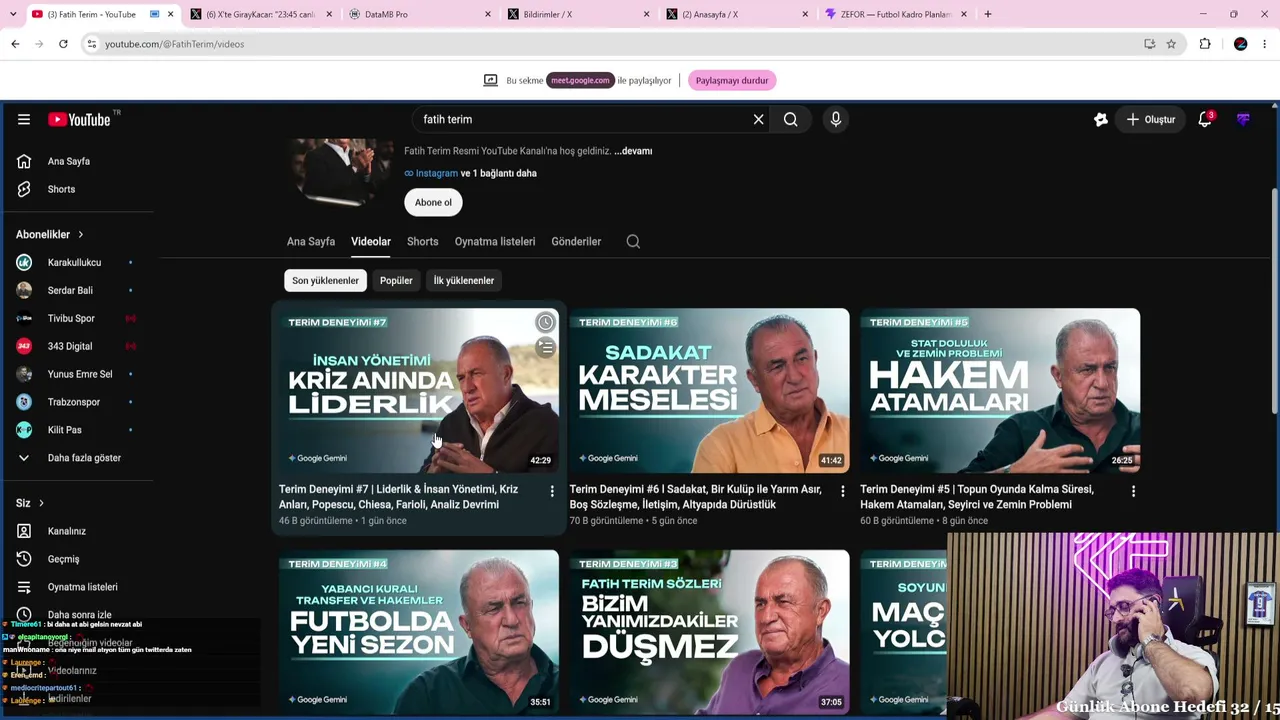1280x720 pixels.
Task: Open the Yunus Emre Sel subscription channel
Action: pyautogui.click(x=80, y=374)
